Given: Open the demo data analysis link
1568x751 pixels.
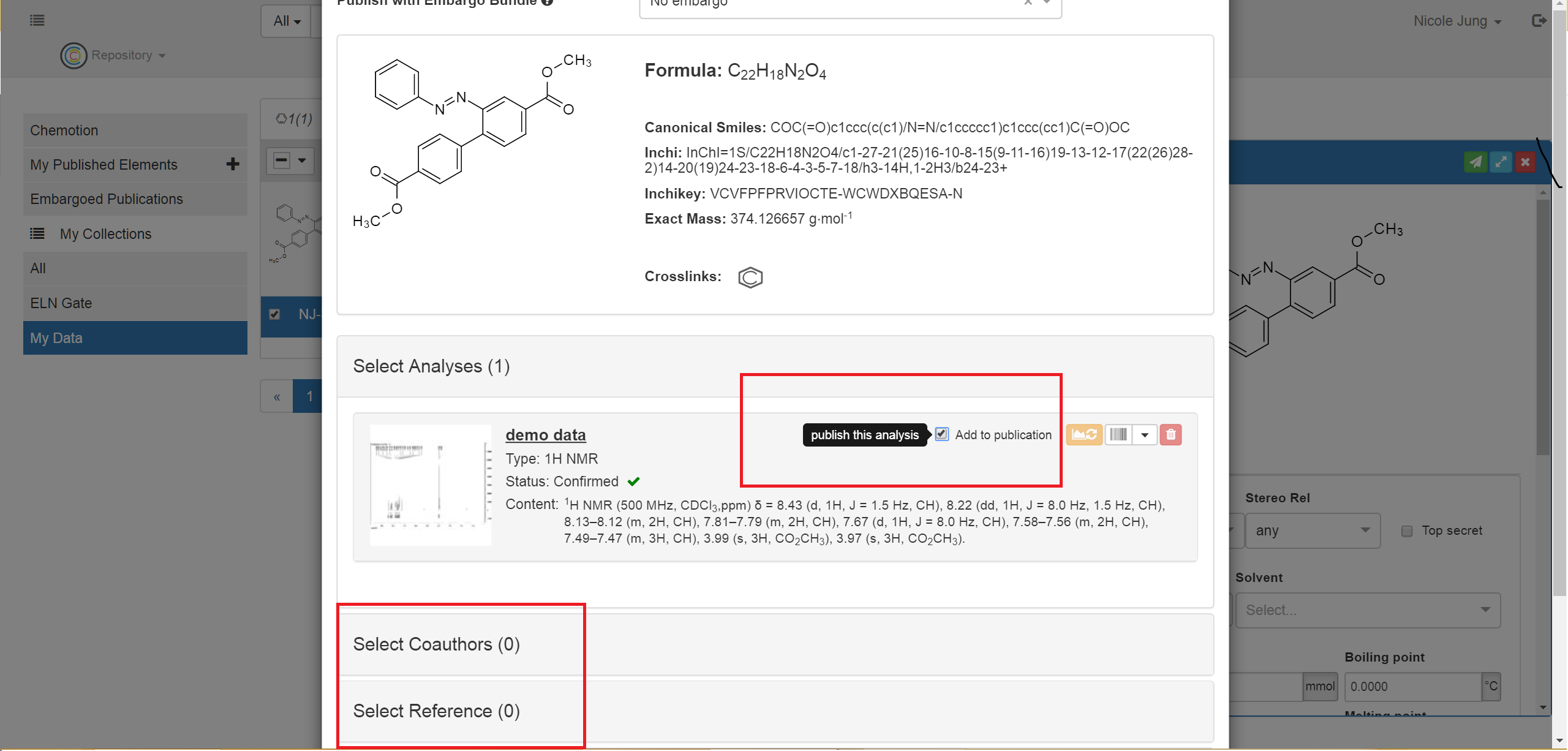Looking at the screenshot, I should [x=545, y=435].
